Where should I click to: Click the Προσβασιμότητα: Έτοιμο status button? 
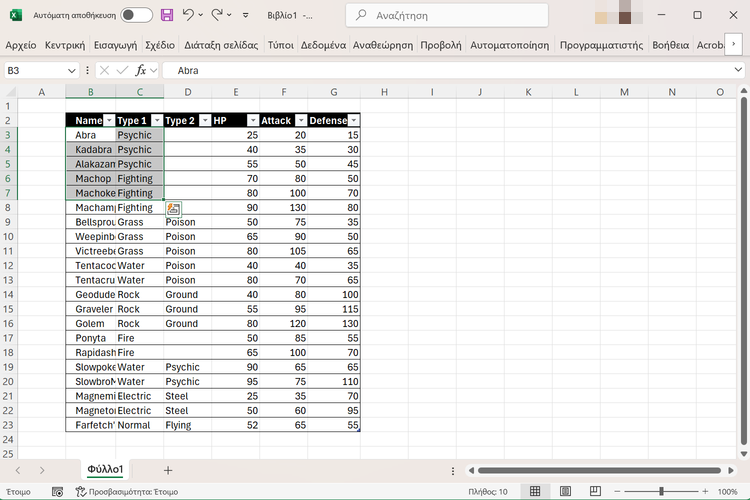click(x=127, y=491)
